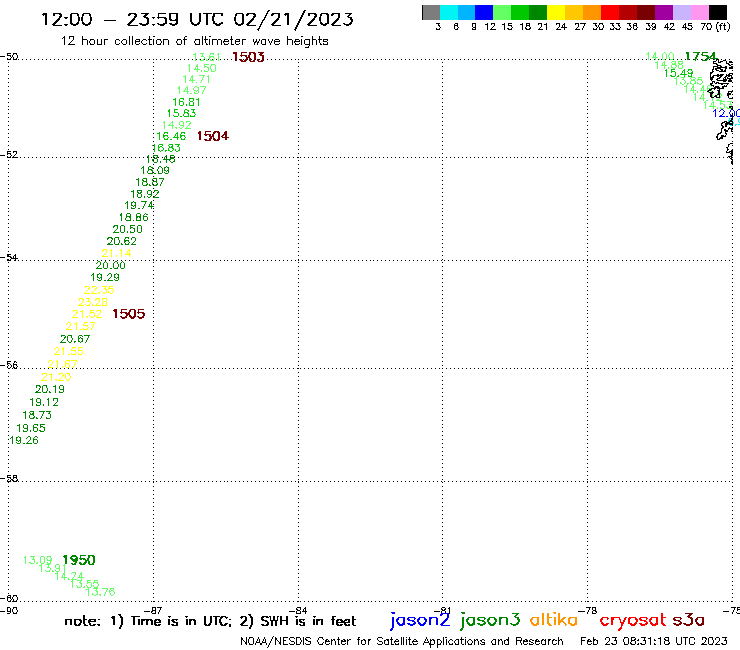Click the 20.50 wave height value
Screen dimensions: 740x650
[127, 229]
